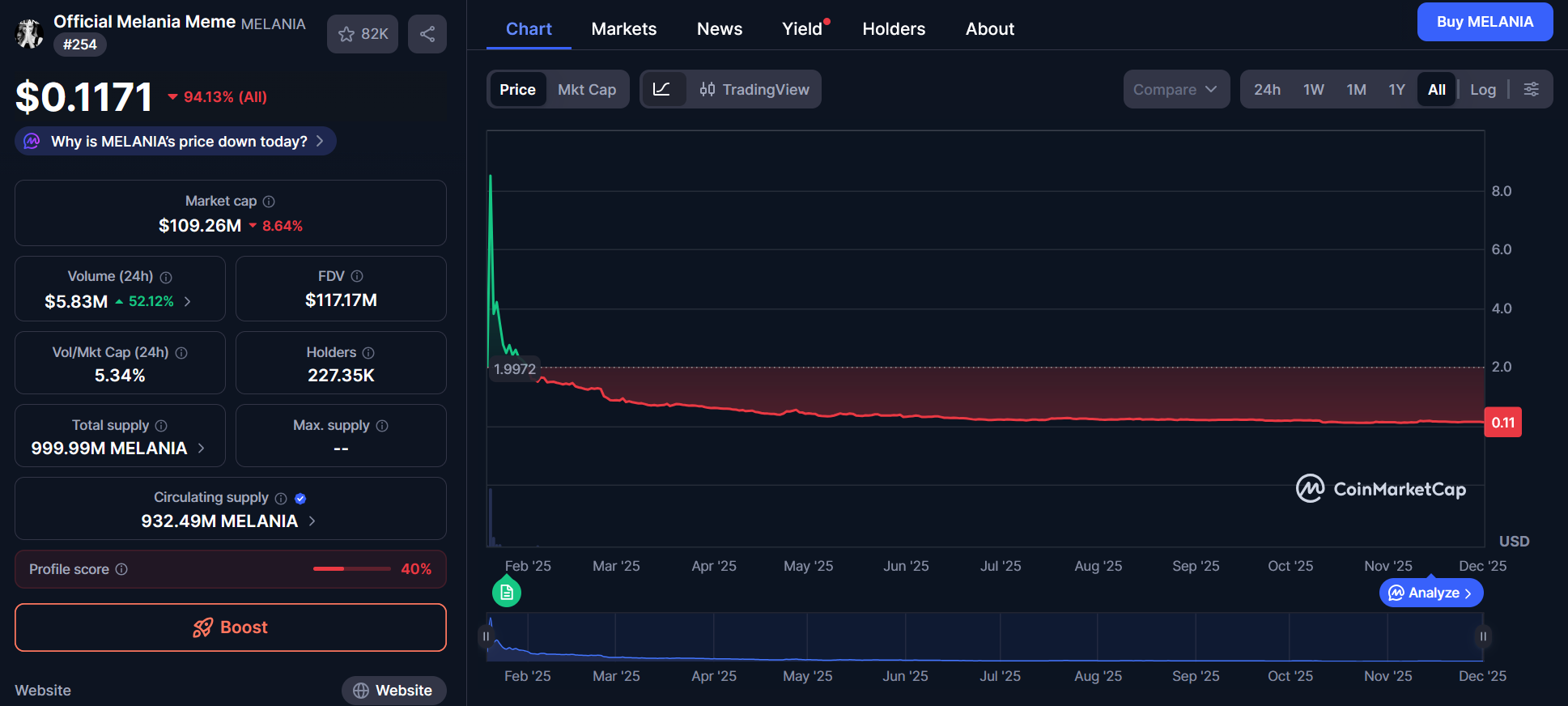Toggle the Log scale option
The width and height of the screenshot is (1568, 706).
point(1483,89)
